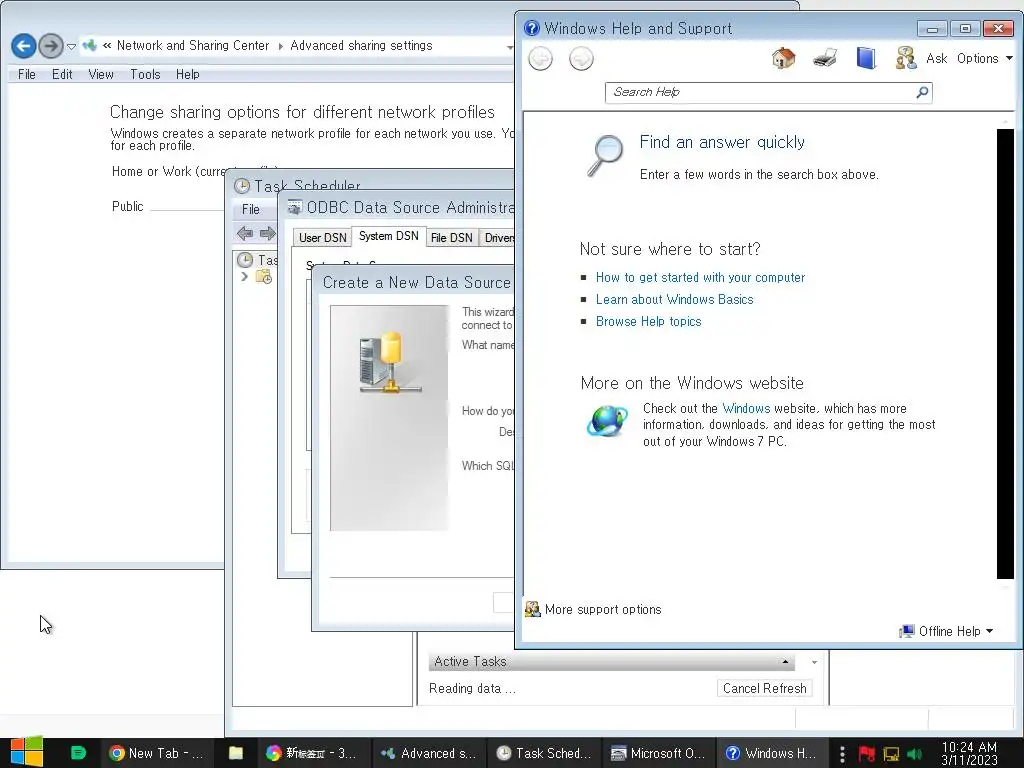Open the Windows Start button
This screenshot has width=1024, height=768.
point(27,753)
